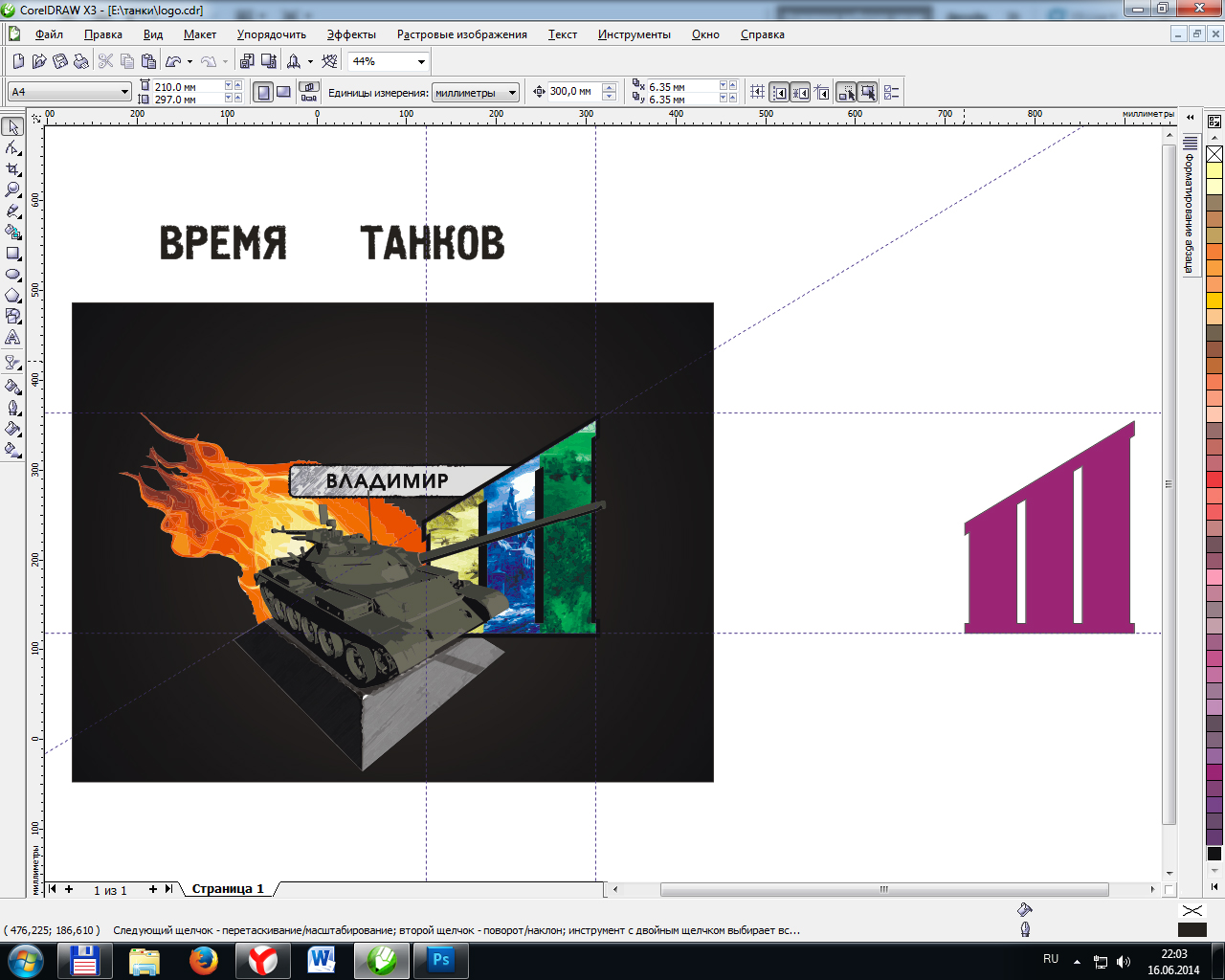Pick the black swatch at palette bottom
1225x980 pixels.
pyautogui.click(x=1214, y=854)
